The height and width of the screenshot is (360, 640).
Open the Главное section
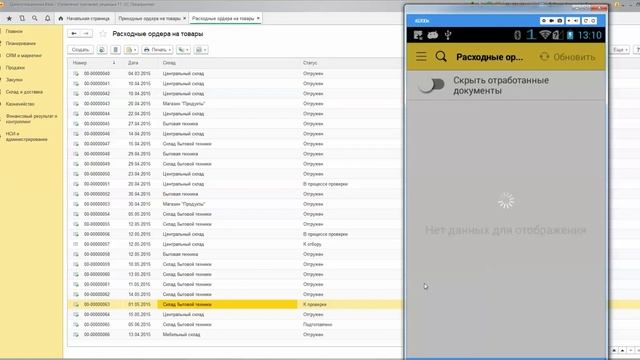pos(14,31)
